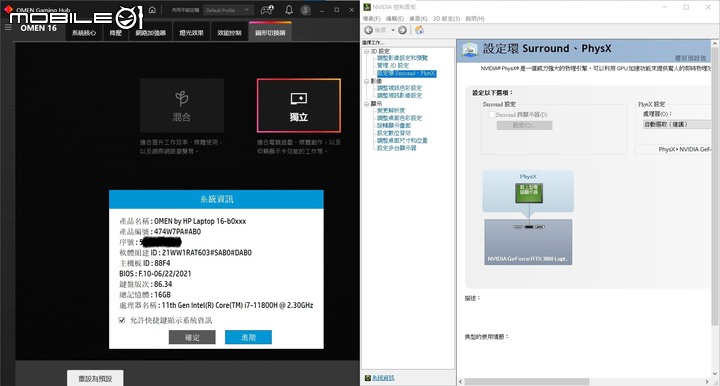Click the NVIDIA vertical scrollbar up arrow

(715, 44)
